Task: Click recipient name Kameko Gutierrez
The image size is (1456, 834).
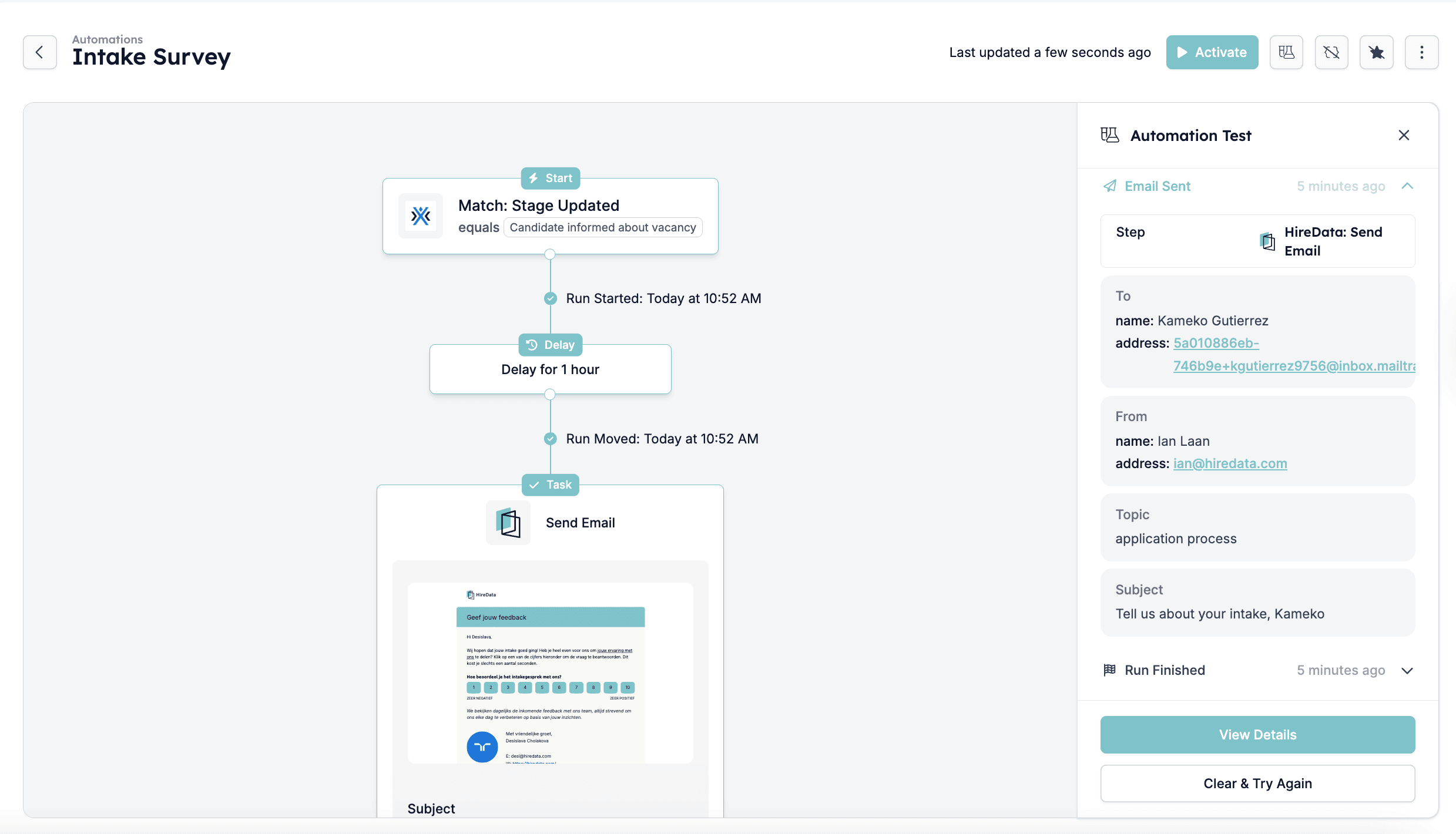Action: click(1213, 321)
